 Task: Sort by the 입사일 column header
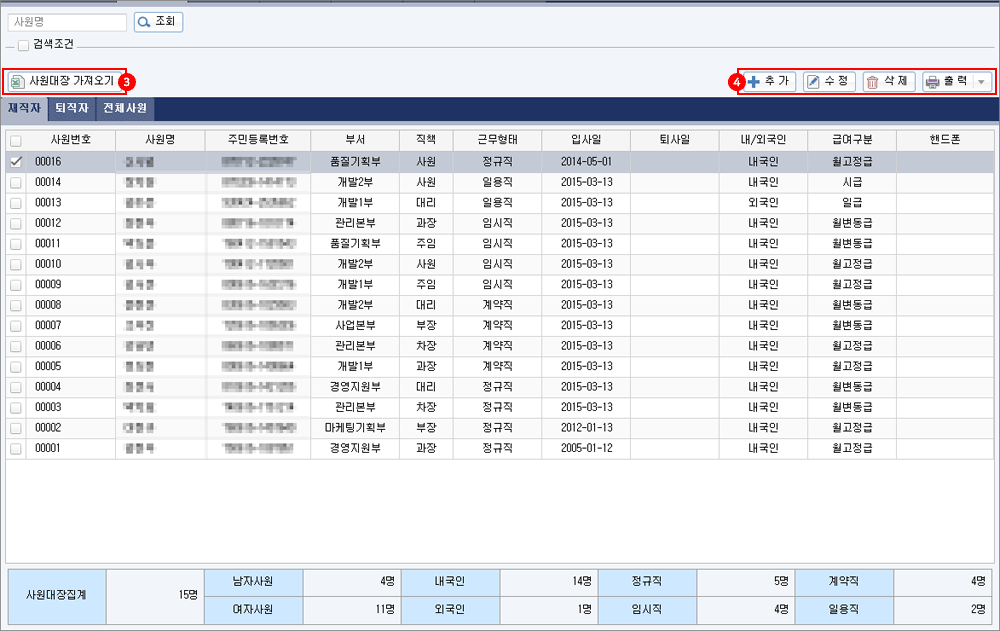click(x=586, y=140)
